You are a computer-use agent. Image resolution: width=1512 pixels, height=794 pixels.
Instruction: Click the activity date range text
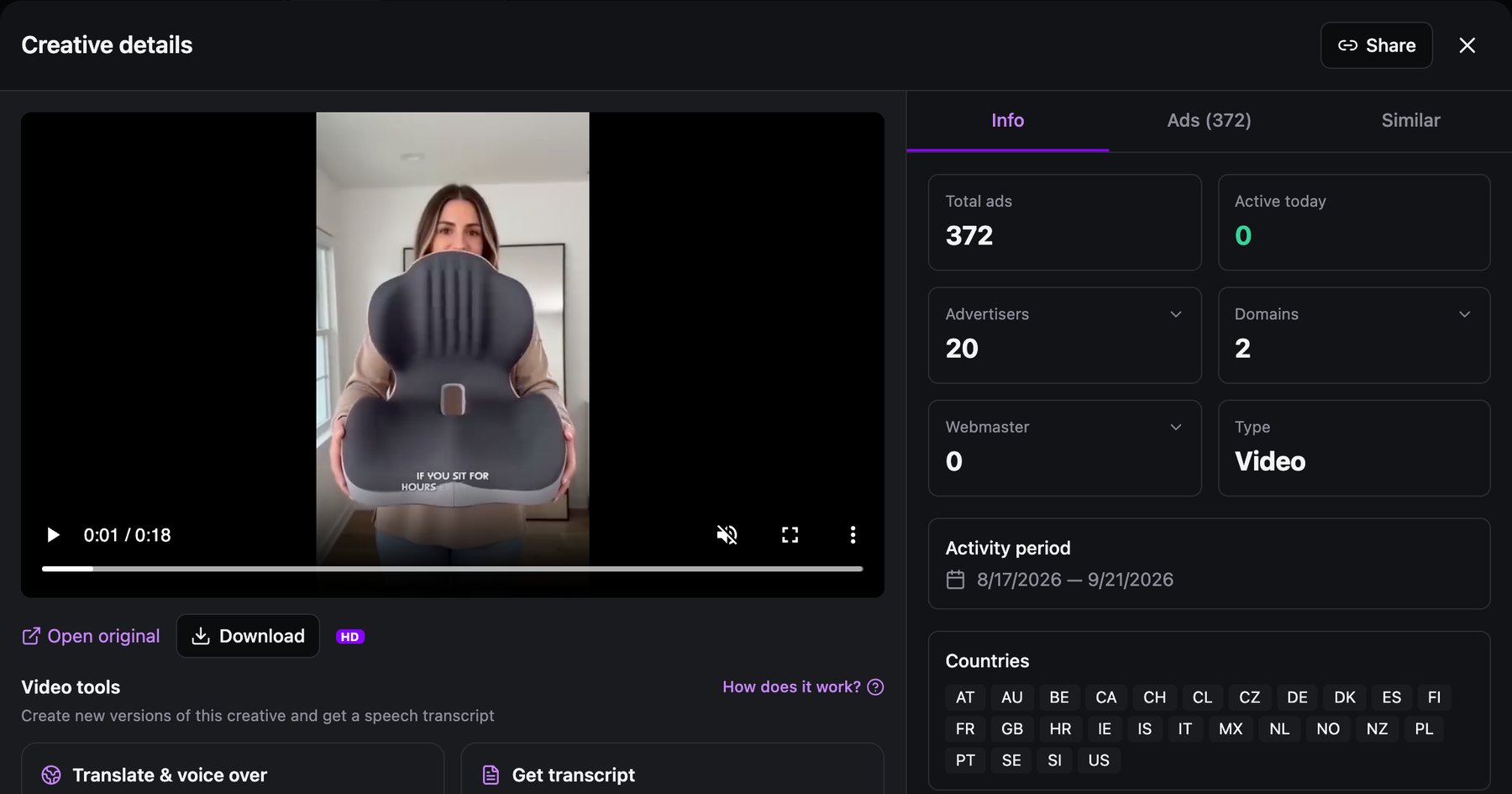pos(1075,580)
